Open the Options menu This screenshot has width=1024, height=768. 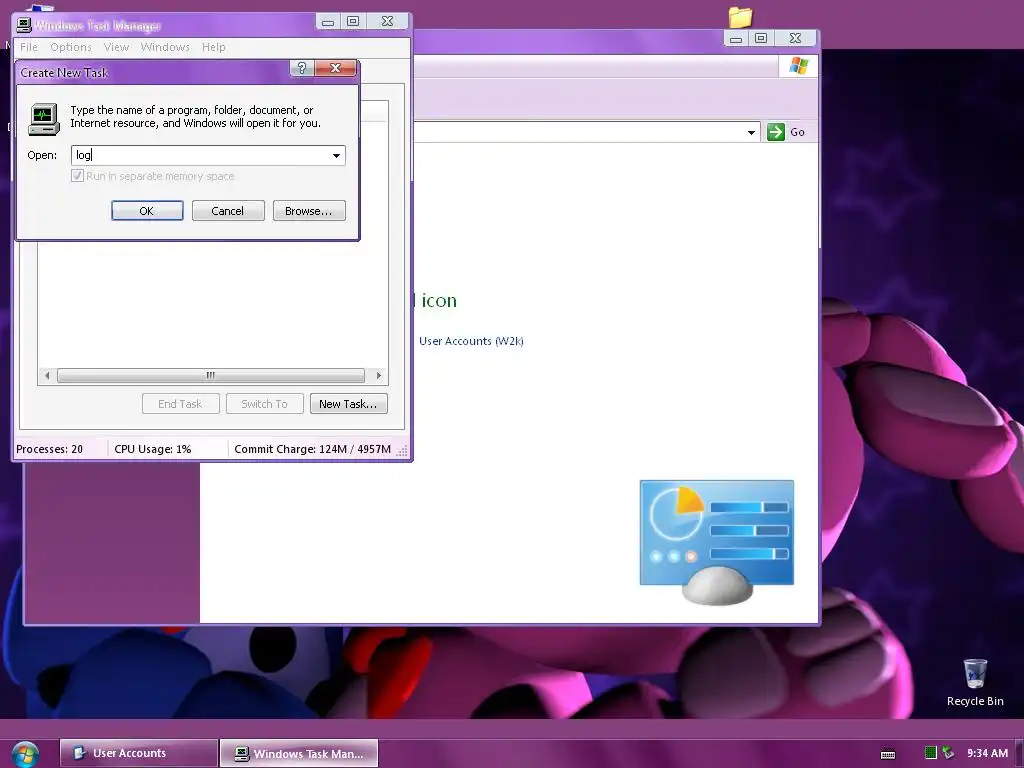(71, 47)
